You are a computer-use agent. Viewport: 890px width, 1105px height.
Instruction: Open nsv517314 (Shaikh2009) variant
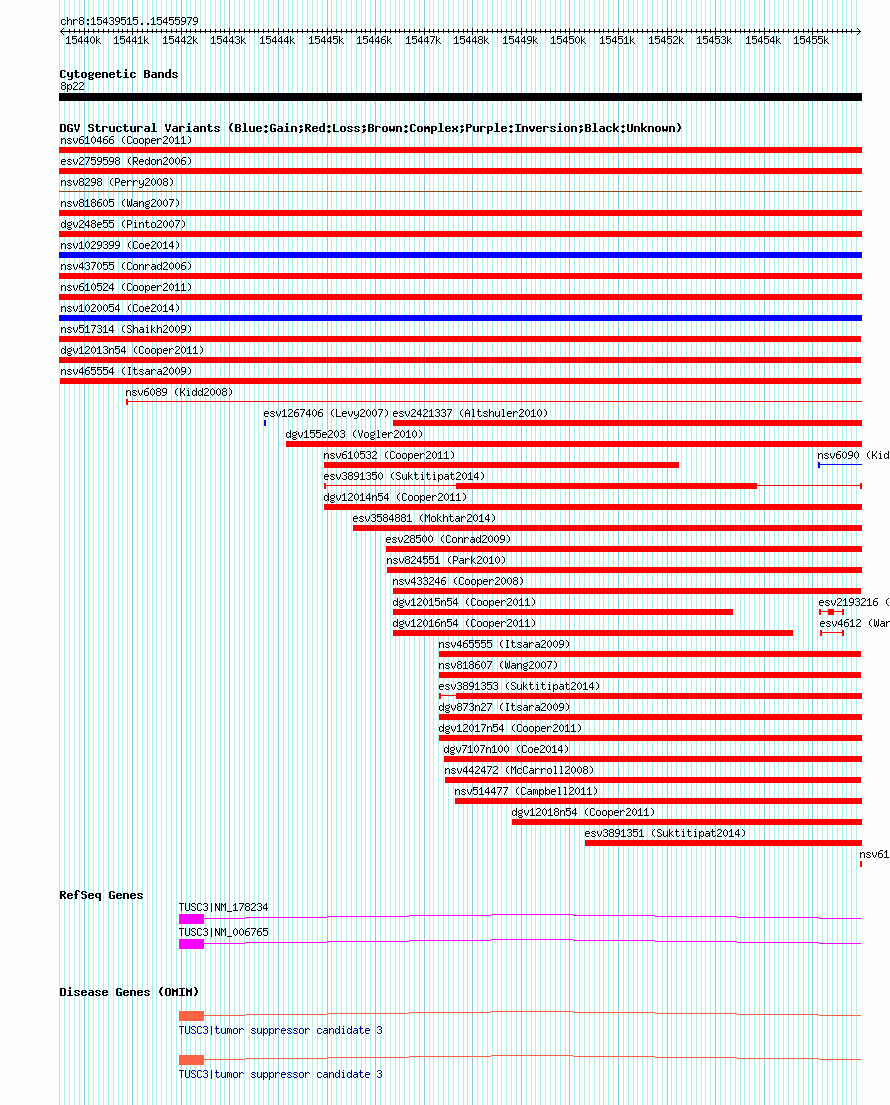[x=126, y=329]
